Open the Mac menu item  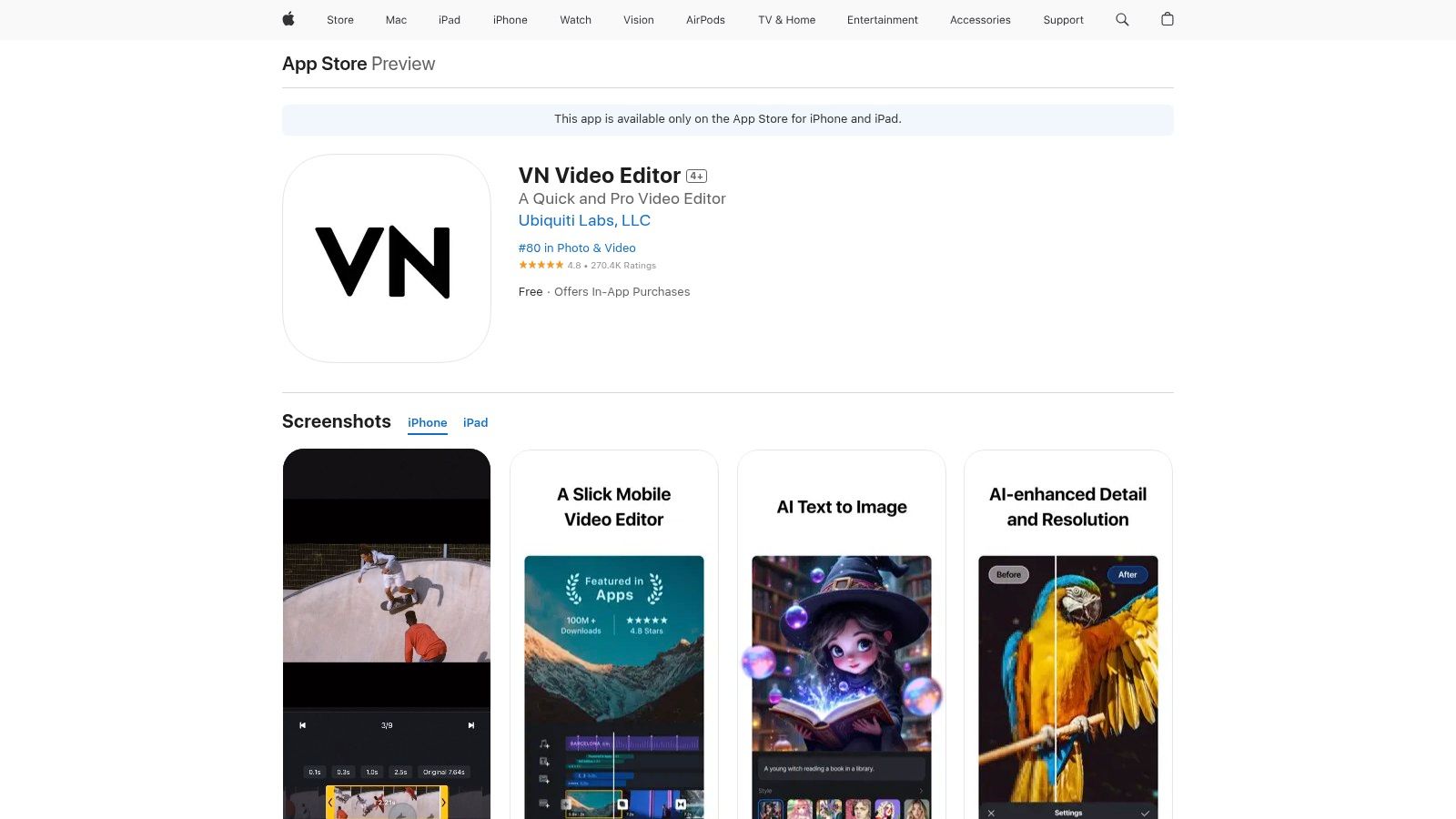396,19
